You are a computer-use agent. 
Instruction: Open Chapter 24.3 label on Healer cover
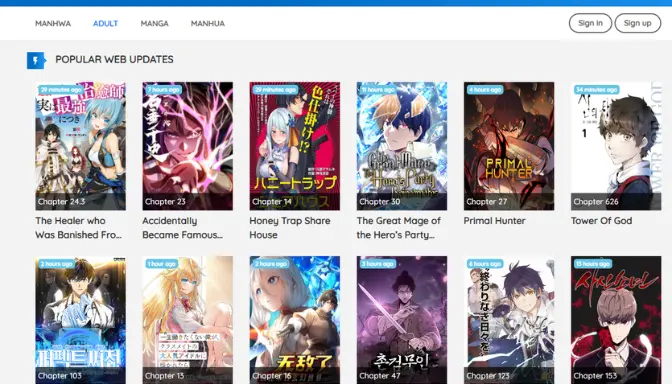pyautogui.click(x=62, y=201)
